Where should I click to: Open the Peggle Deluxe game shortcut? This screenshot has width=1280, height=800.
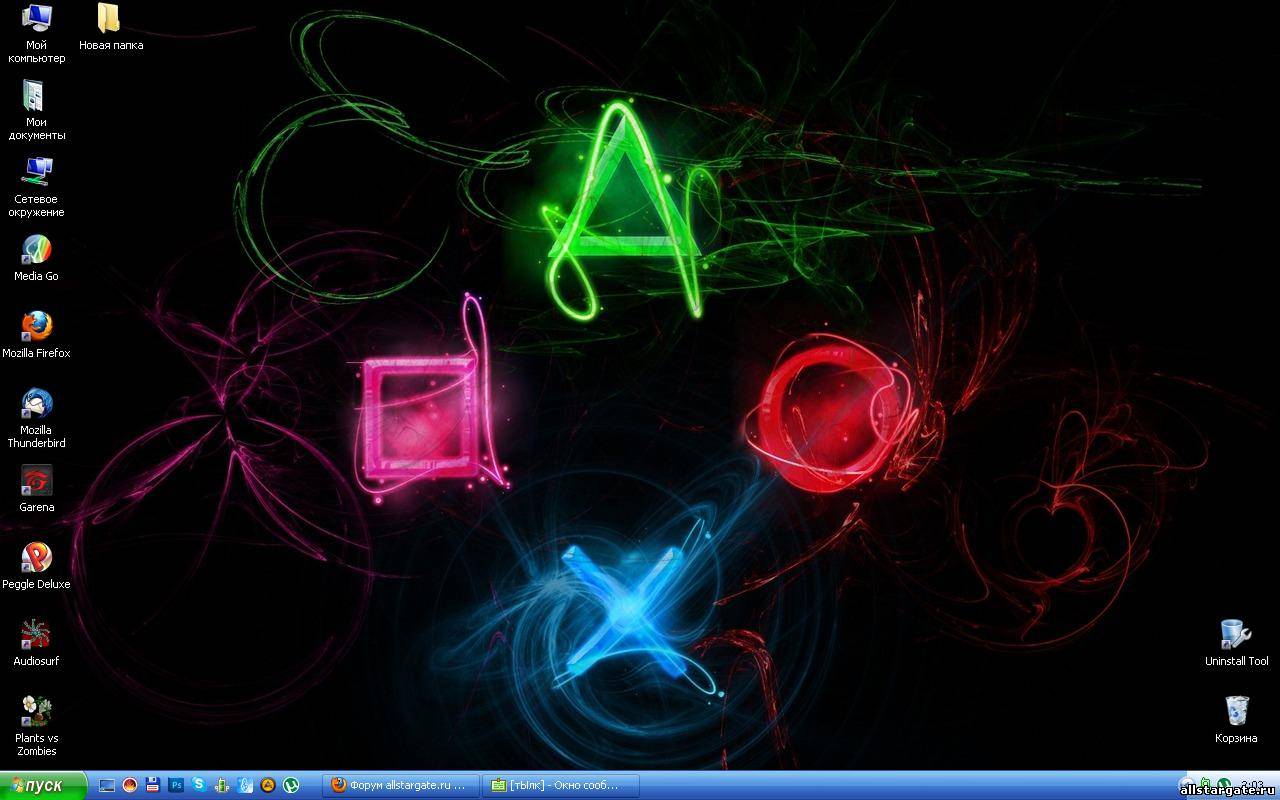click(x=36, y=558)
